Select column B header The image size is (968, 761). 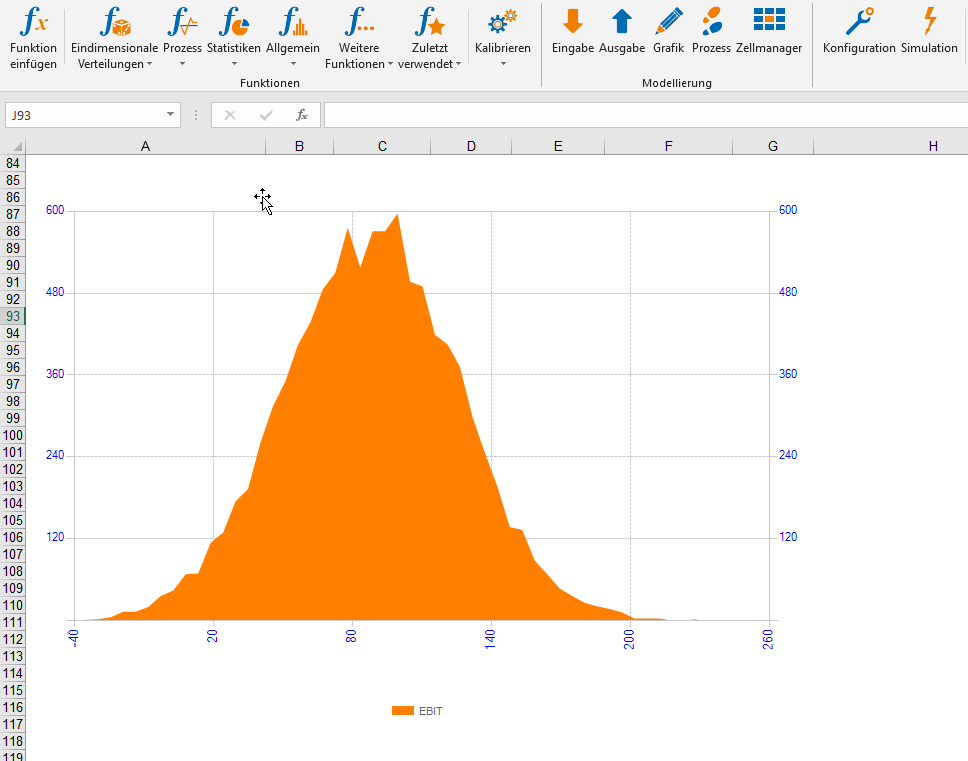[x=299, y=146]
